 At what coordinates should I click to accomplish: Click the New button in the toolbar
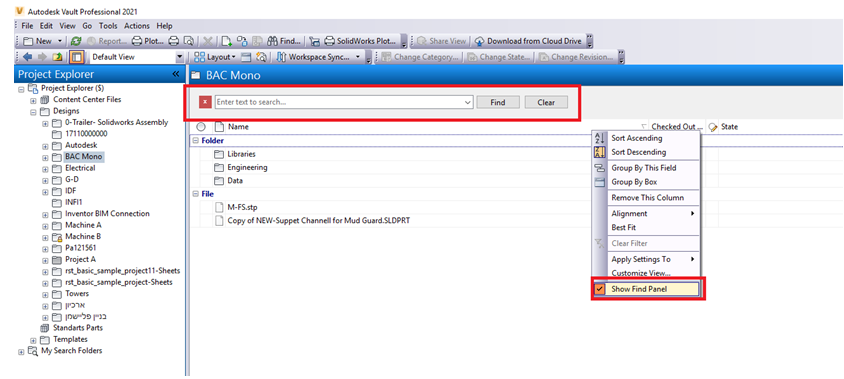point(38,41)
